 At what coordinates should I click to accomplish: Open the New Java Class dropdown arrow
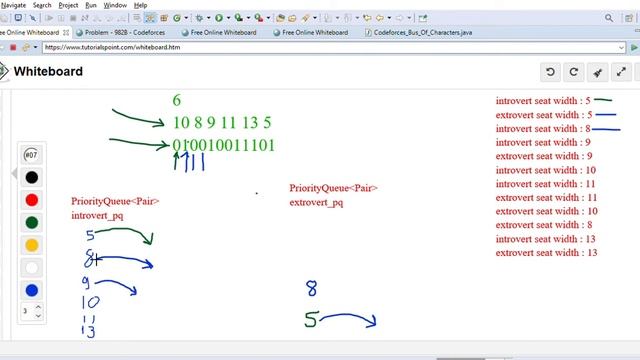186,18
